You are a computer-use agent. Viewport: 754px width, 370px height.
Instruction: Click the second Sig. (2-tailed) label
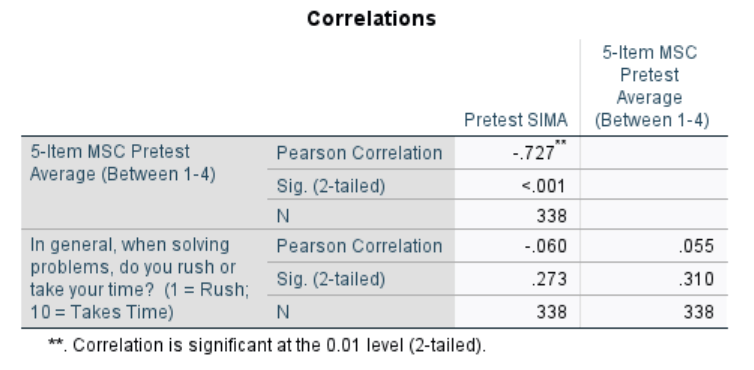coord(331,279)
